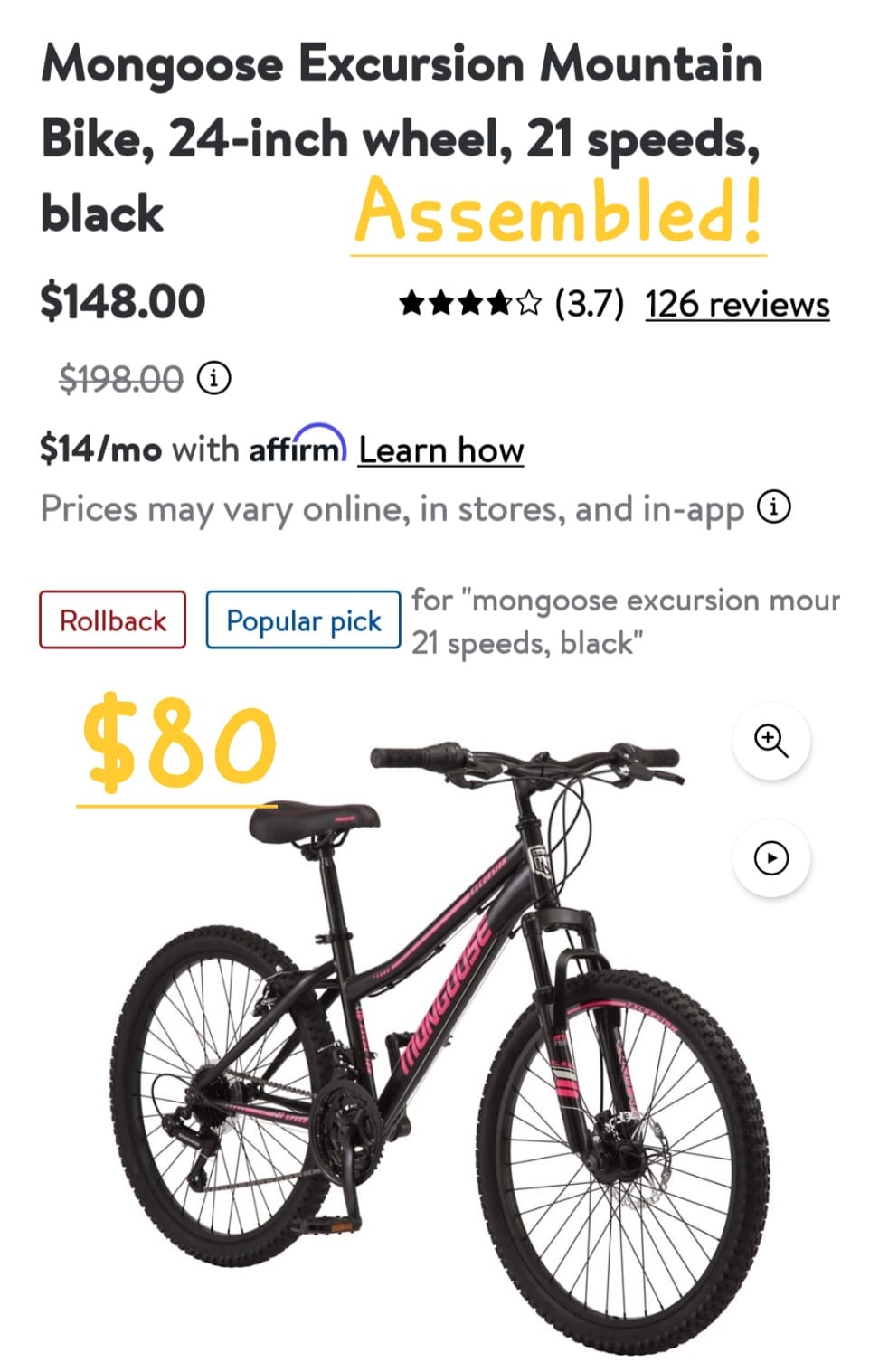Click the yellow 'Assembled!' handwritten note
This screenshot has height=1372, width=879.
(559, 212)
